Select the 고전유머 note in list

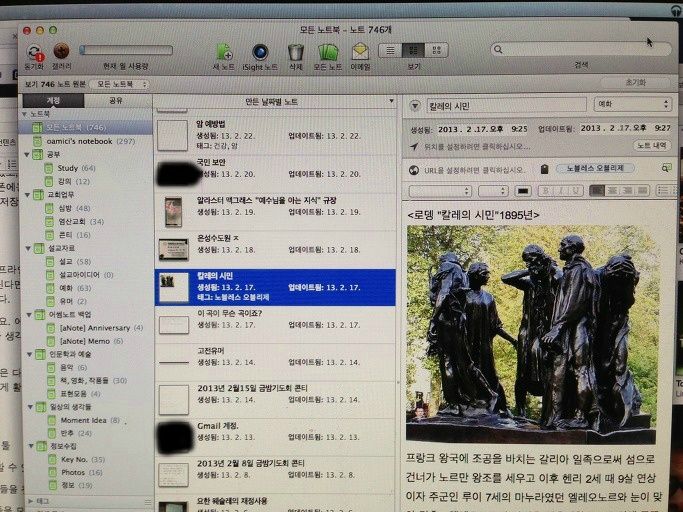click(275, 362)
